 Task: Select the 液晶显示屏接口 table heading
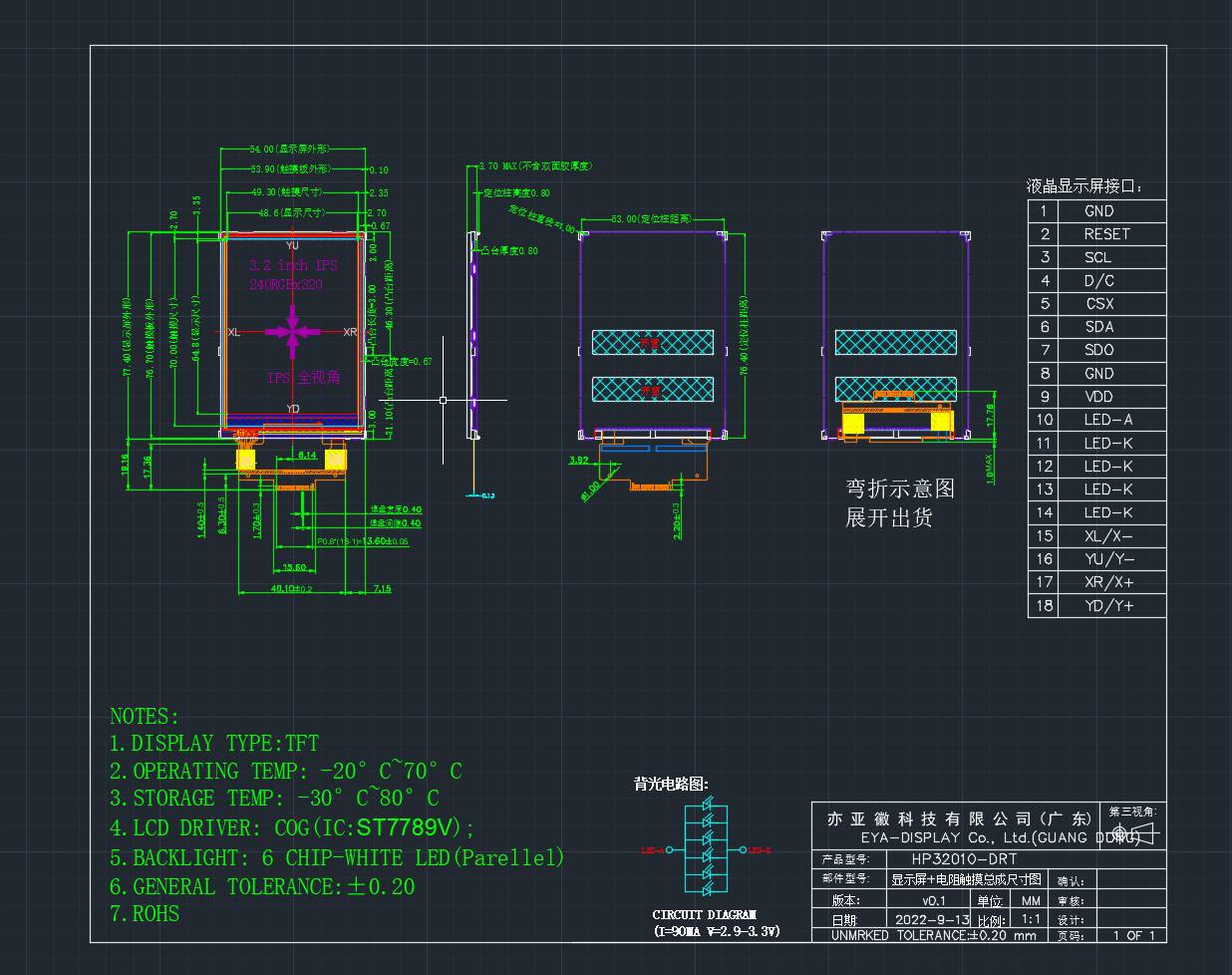click(x=1084, y=186)
